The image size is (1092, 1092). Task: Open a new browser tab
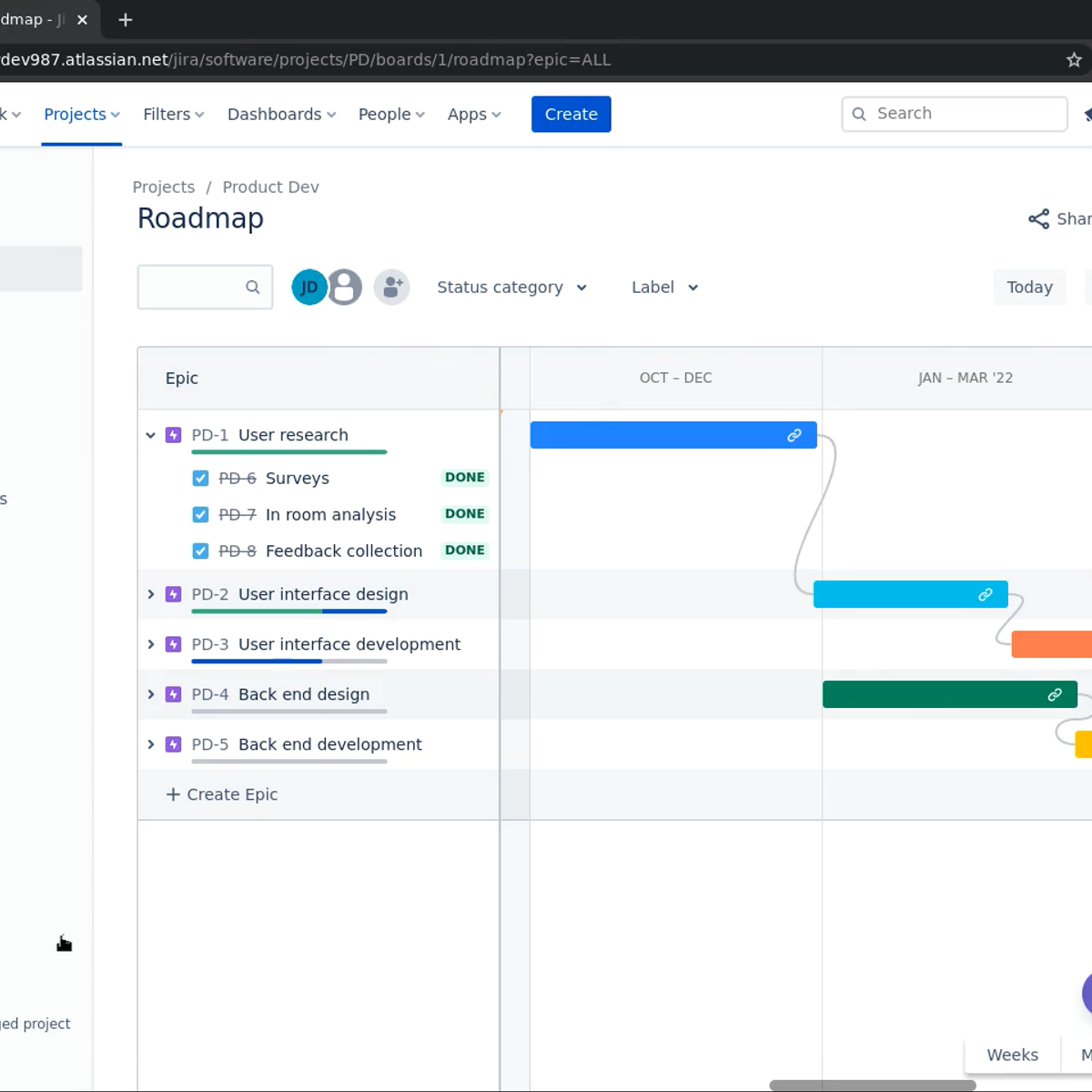pyautogui.click(x=126, y=20)
